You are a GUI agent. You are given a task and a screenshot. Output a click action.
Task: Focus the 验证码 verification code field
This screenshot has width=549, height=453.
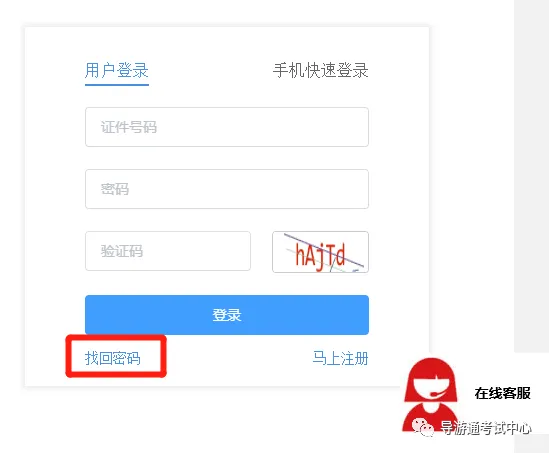(x=168, y=251)
